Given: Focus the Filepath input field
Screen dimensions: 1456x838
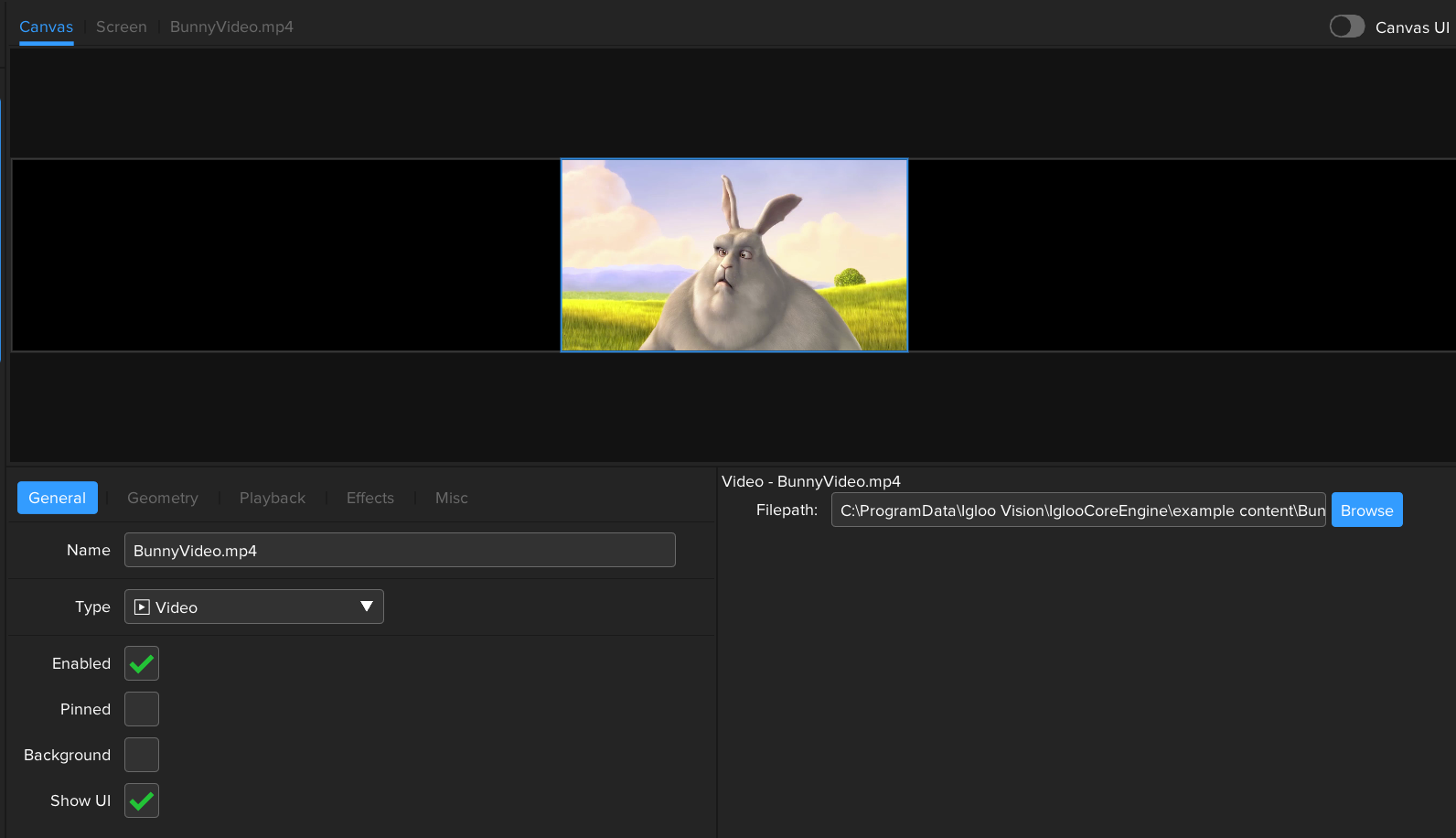Looking at the screenshot, I should click(x=1077, y=510).
